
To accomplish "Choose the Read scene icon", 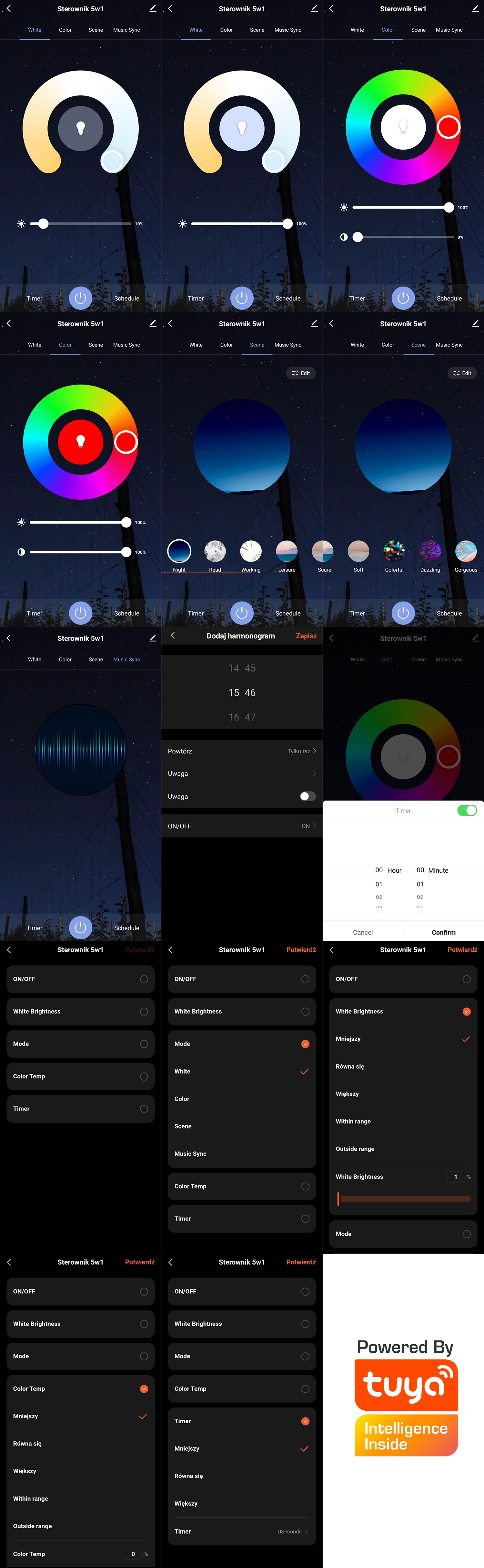I will (x=215, y=551).
